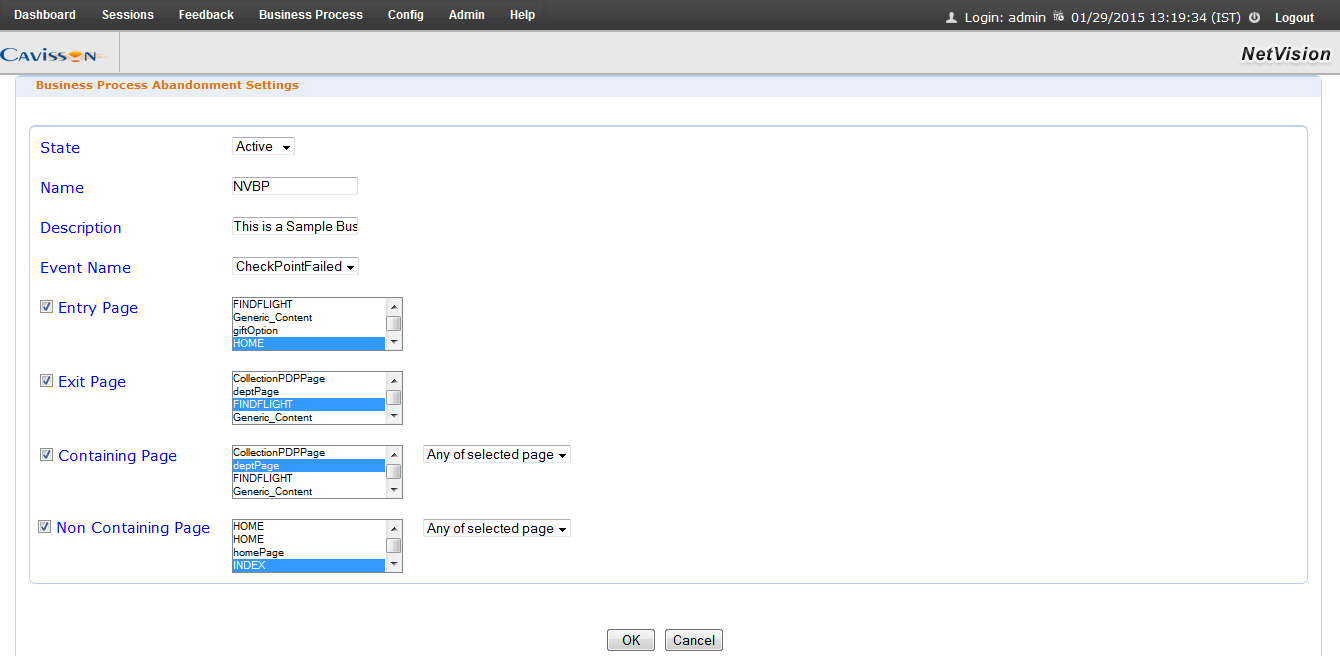
Task: Open the State dropdown showing Active
Action: (x=263, y=147)
